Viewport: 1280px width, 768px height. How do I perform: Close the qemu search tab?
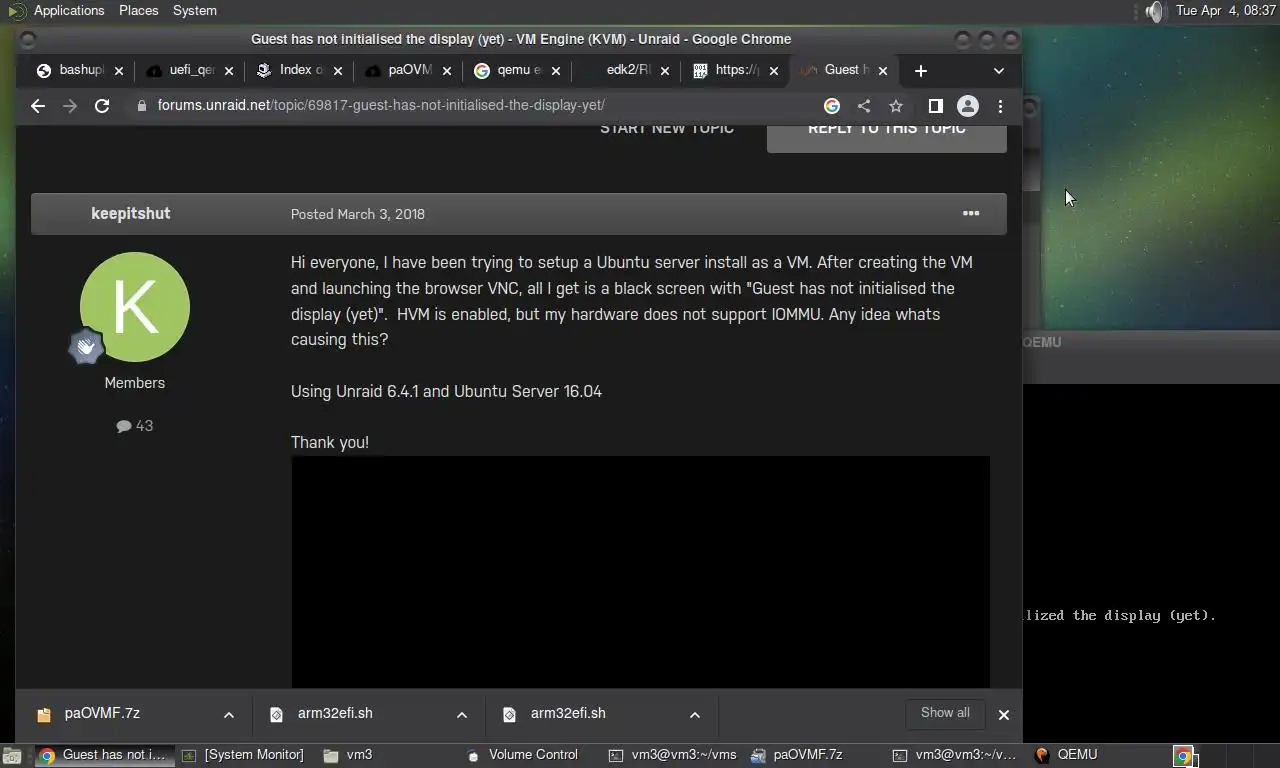coord(556,71)
